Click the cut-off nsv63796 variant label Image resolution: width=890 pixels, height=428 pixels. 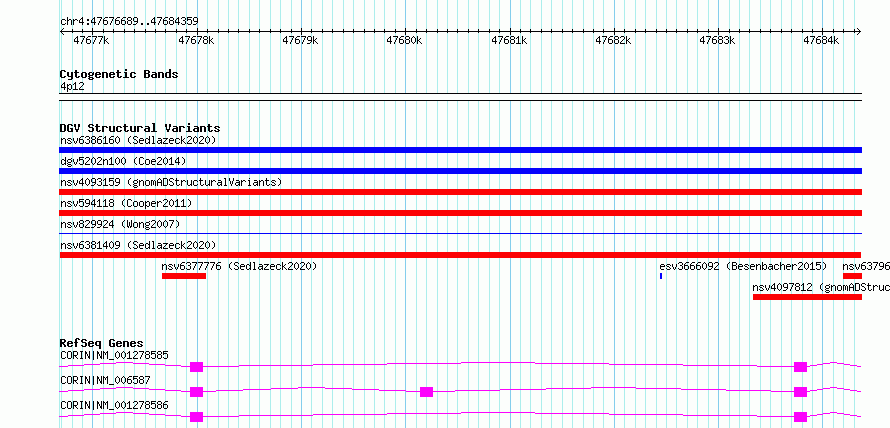pos(866,266)
